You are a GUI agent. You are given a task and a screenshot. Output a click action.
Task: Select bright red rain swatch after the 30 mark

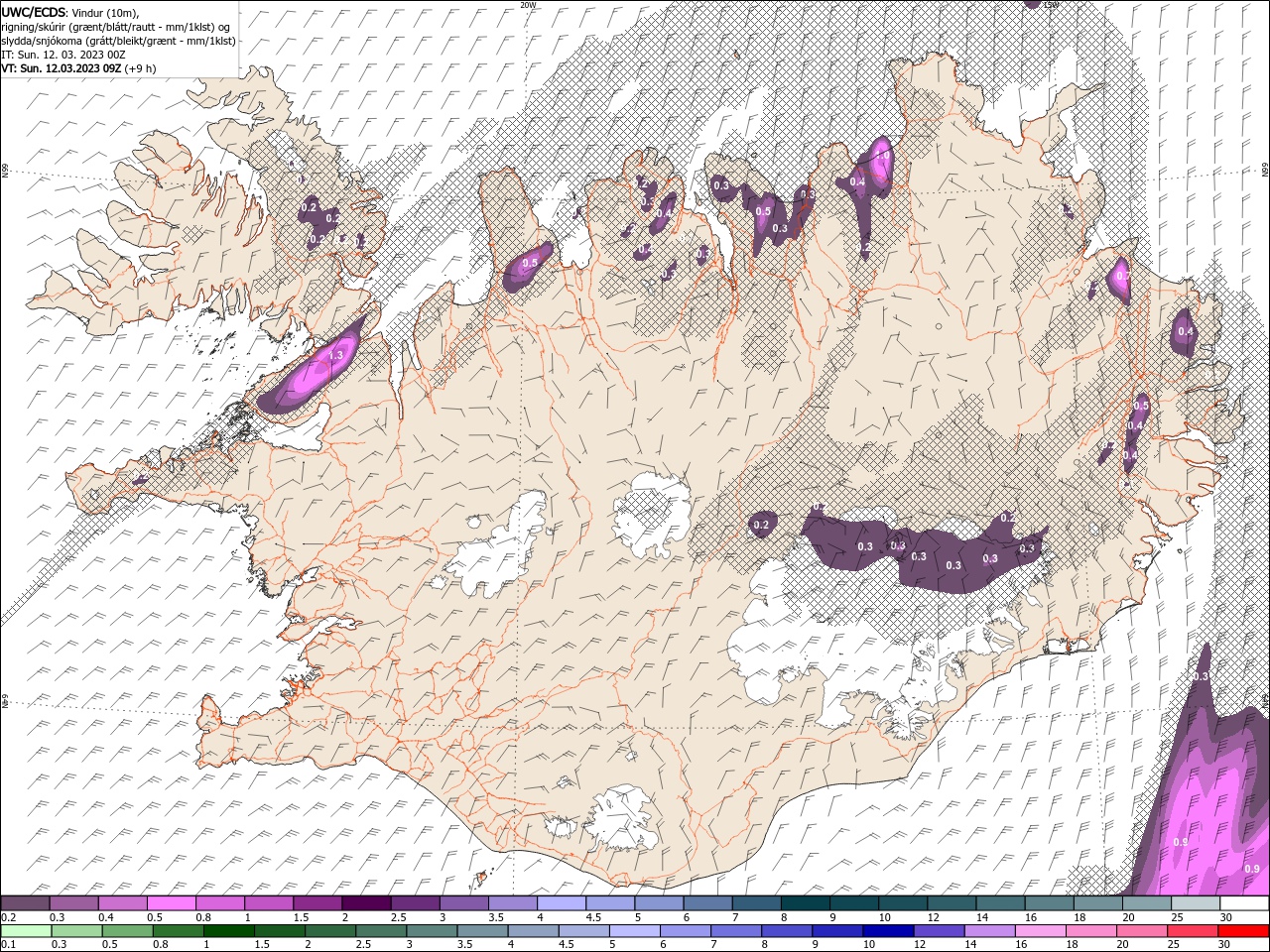pyautogui.click(x=1243, y=931)
